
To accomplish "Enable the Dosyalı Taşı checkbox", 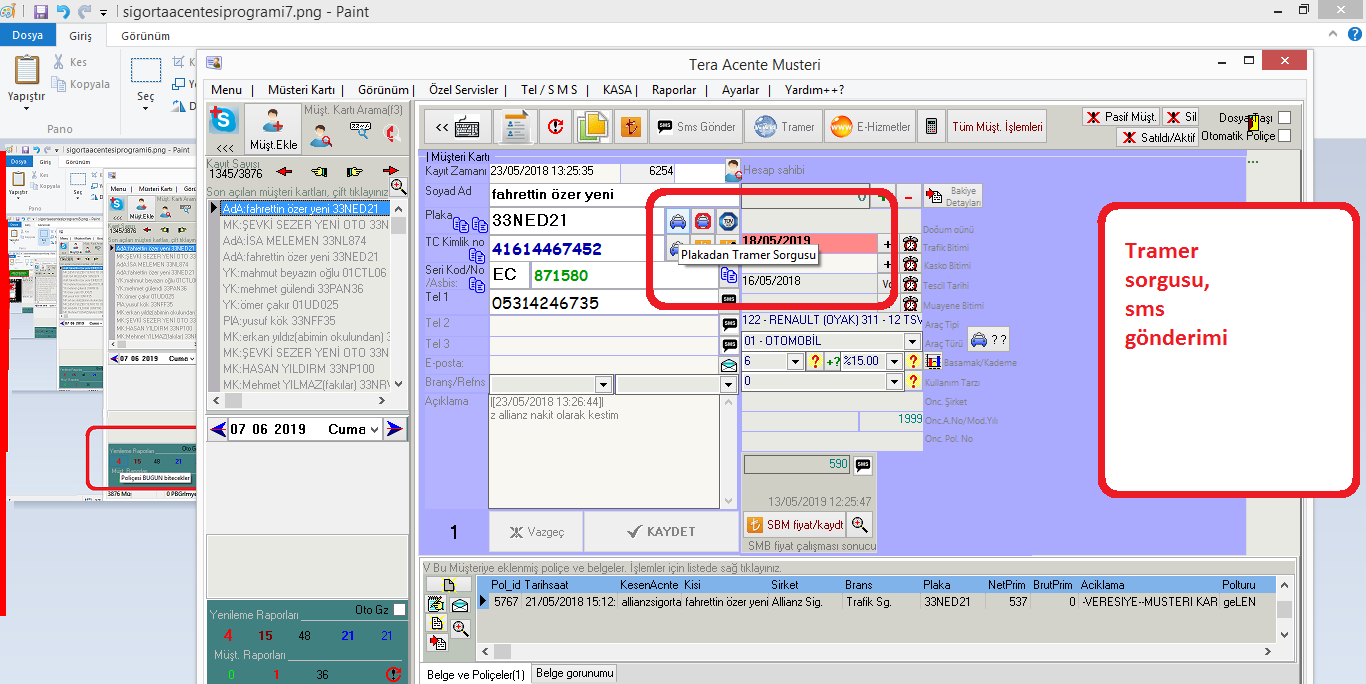I will (1284, 118).
